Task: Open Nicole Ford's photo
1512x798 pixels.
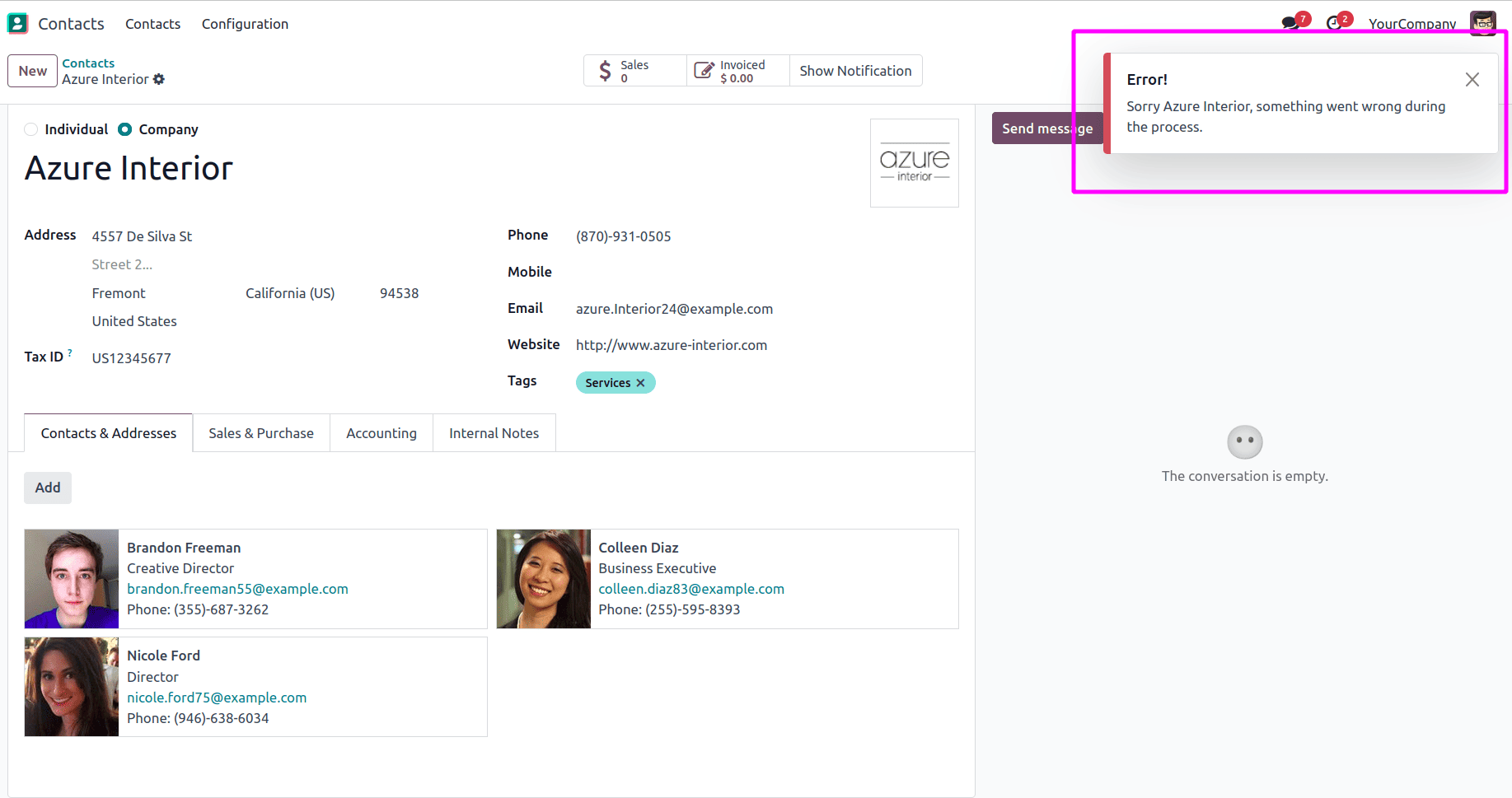Action: (x=72, y=687)
